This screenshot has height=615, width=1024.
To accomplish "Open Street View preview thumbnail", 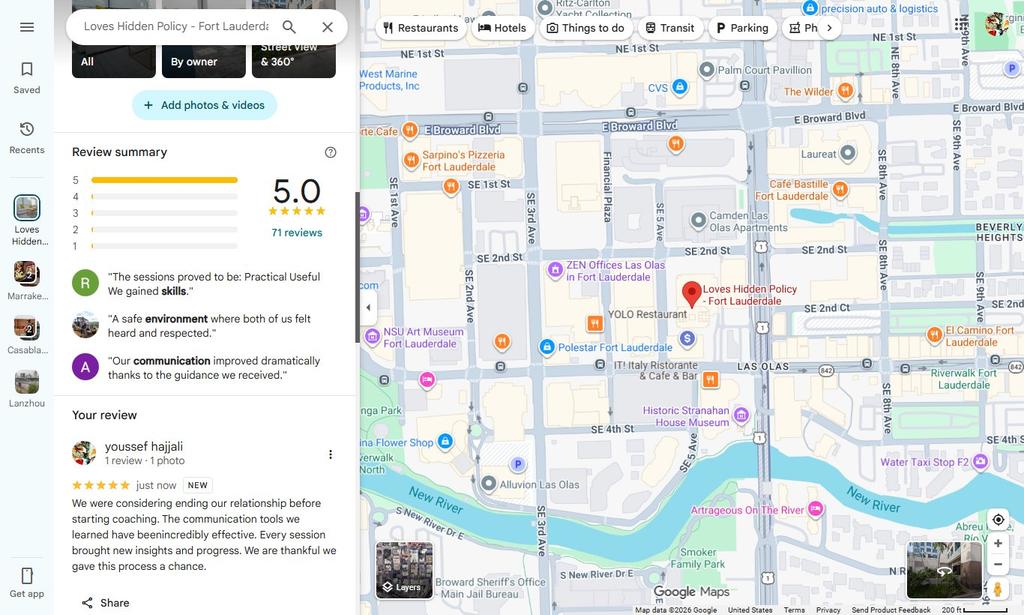I will (x=944, y=570).
